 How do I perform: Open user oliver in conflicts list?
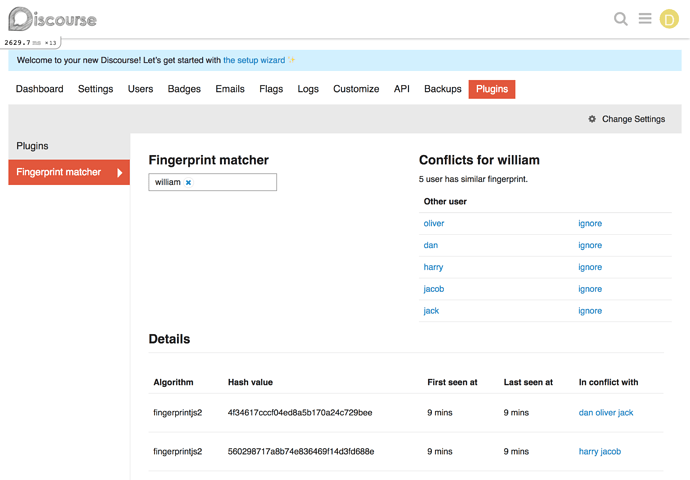tap(434, 224)
